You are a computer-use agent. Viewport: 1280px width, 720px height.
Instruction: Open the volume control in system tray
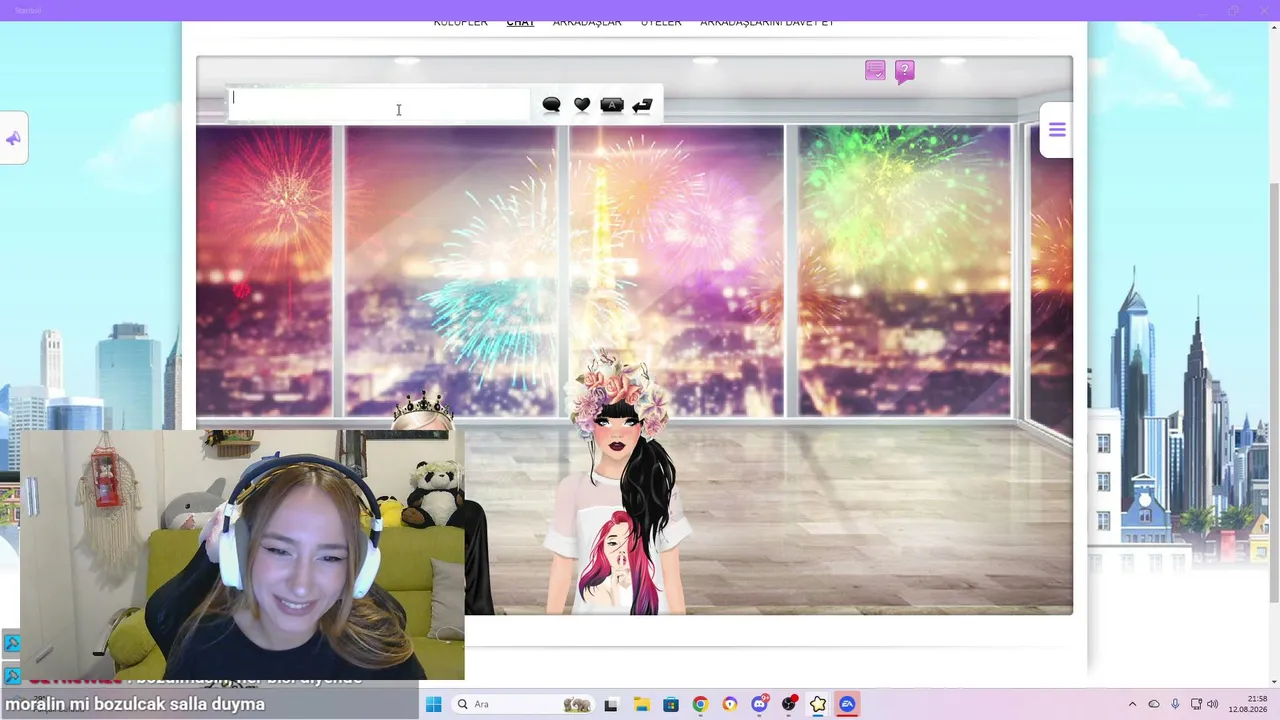1213,704
